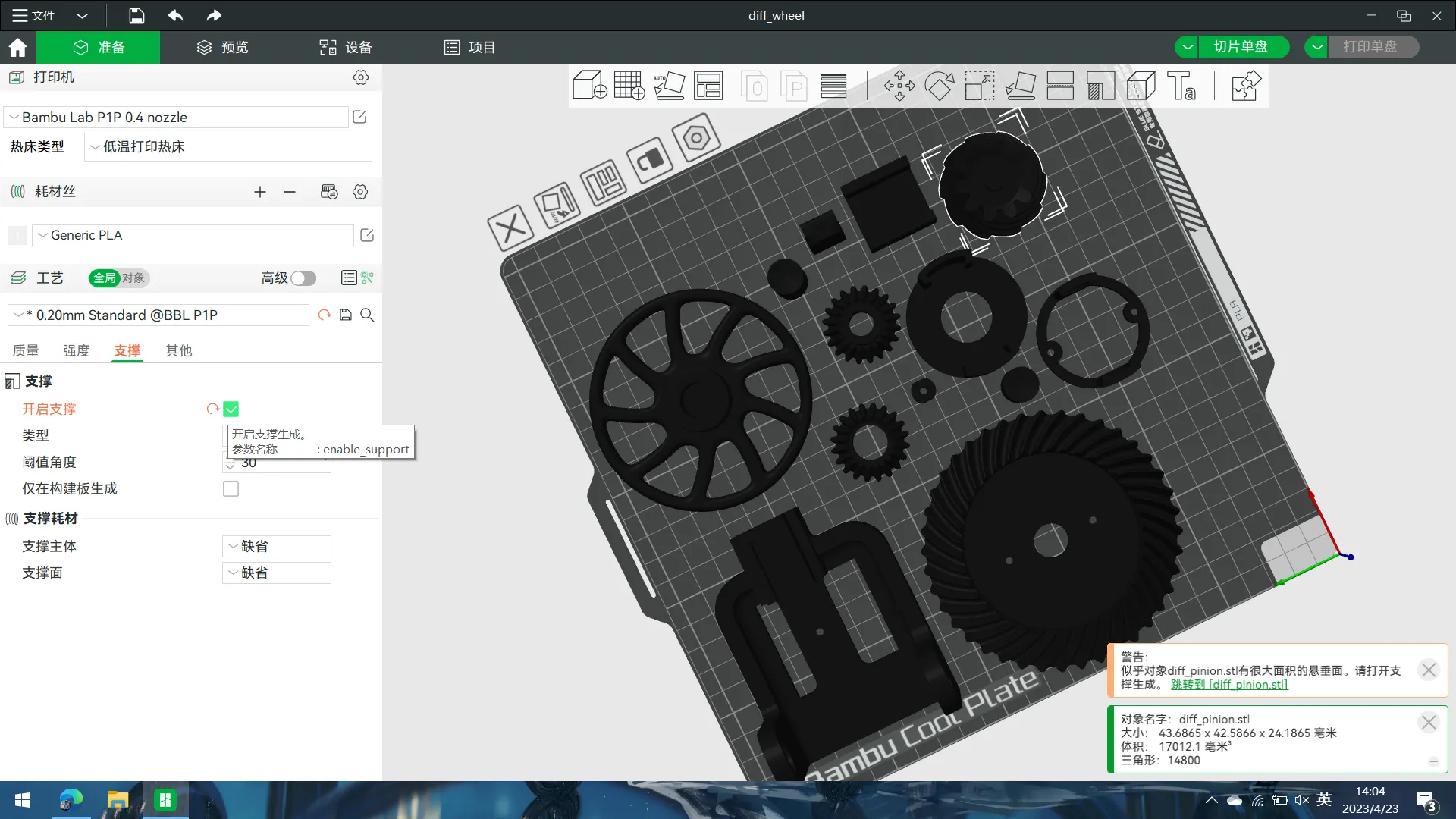This screenshot has height=819, width=1456.
Task: Toggle the 高级 advanced switch
Action: (x=303, y=278)
